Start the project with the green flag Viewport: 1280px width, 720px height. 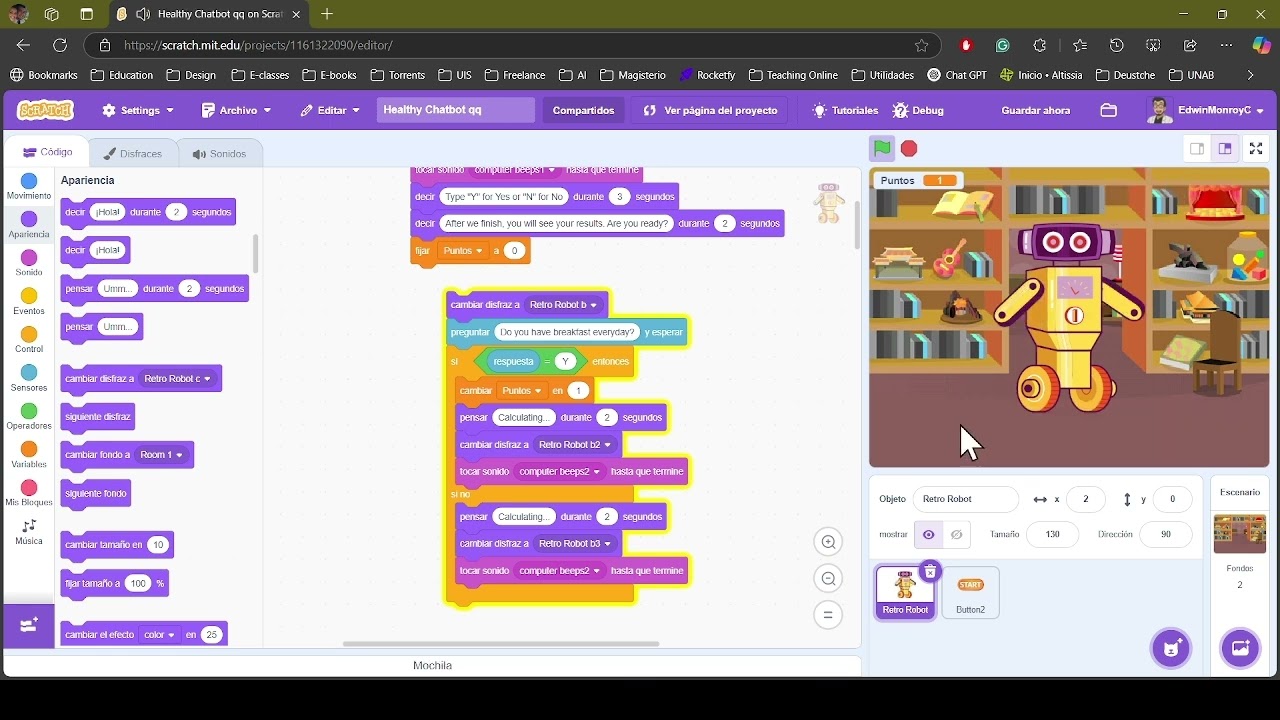point(881,148)
